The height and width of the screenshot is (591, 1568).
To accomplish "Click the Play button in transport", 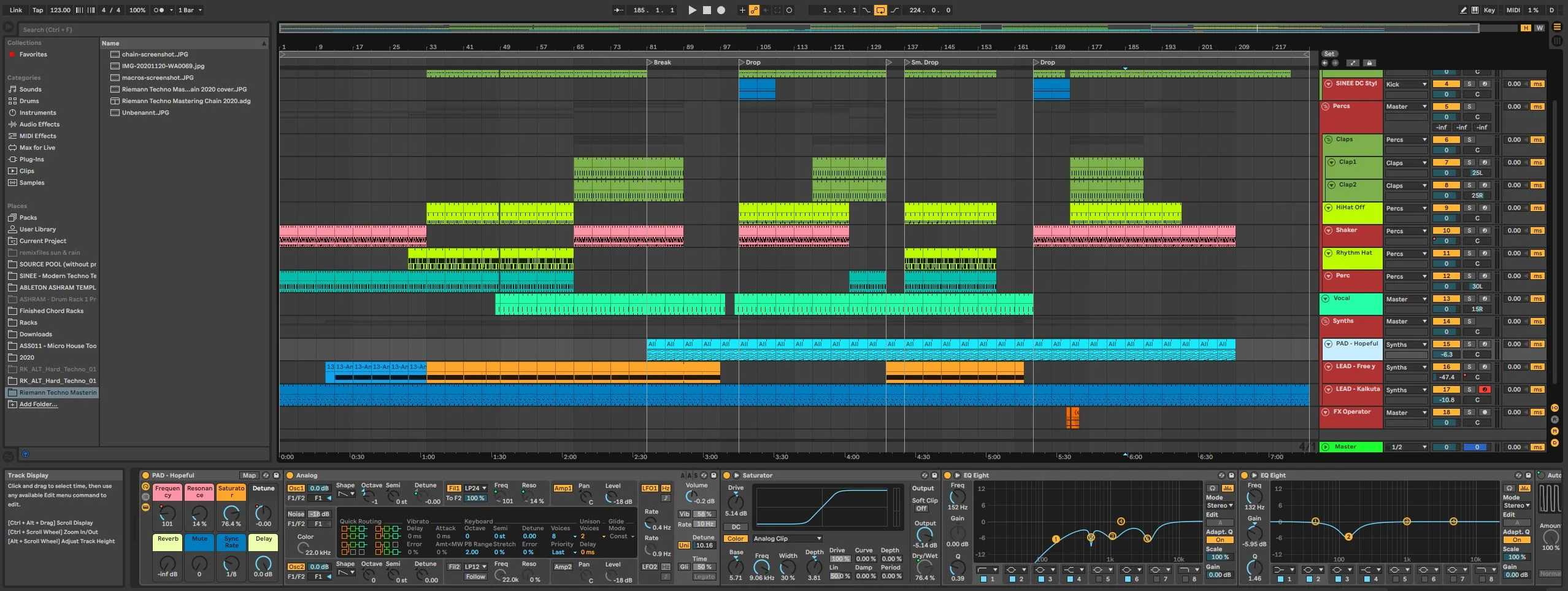I will (692, 10).
